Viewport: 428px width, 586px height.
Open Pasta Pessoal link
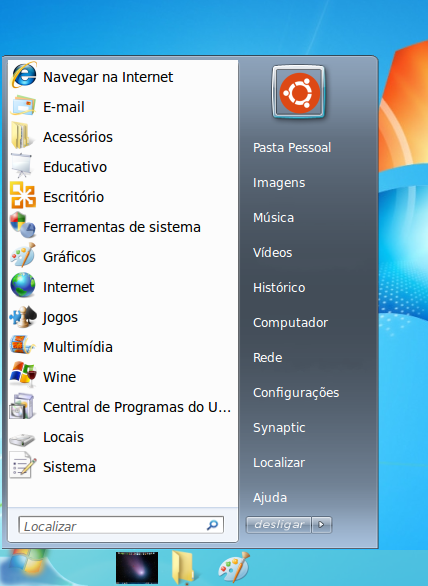[292, 148]
